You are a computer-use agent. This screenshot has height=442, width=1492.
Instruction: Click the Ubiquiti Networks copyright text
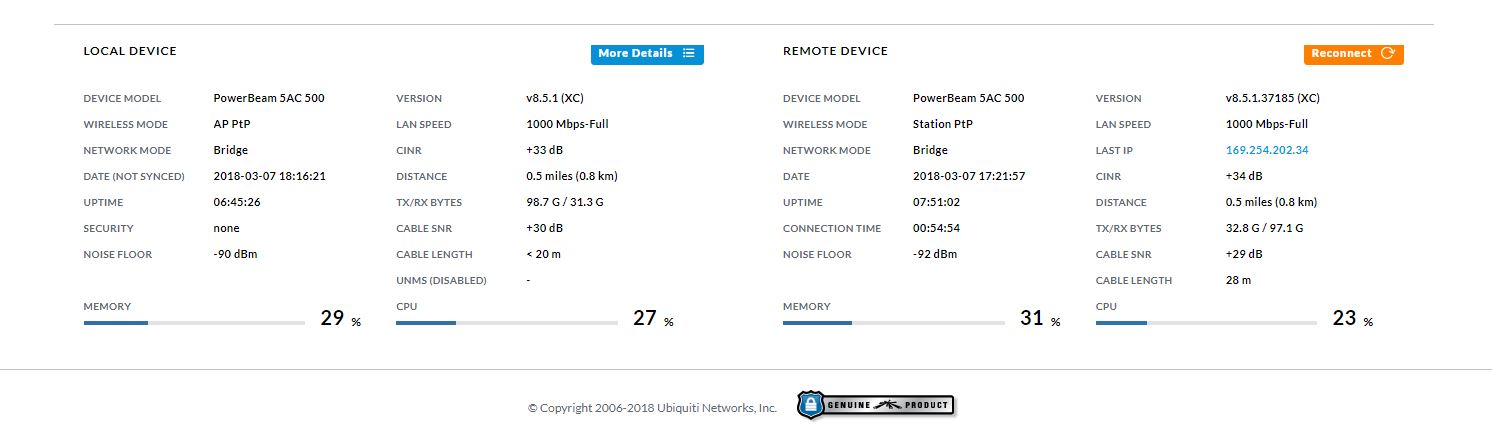click(652, 408)
